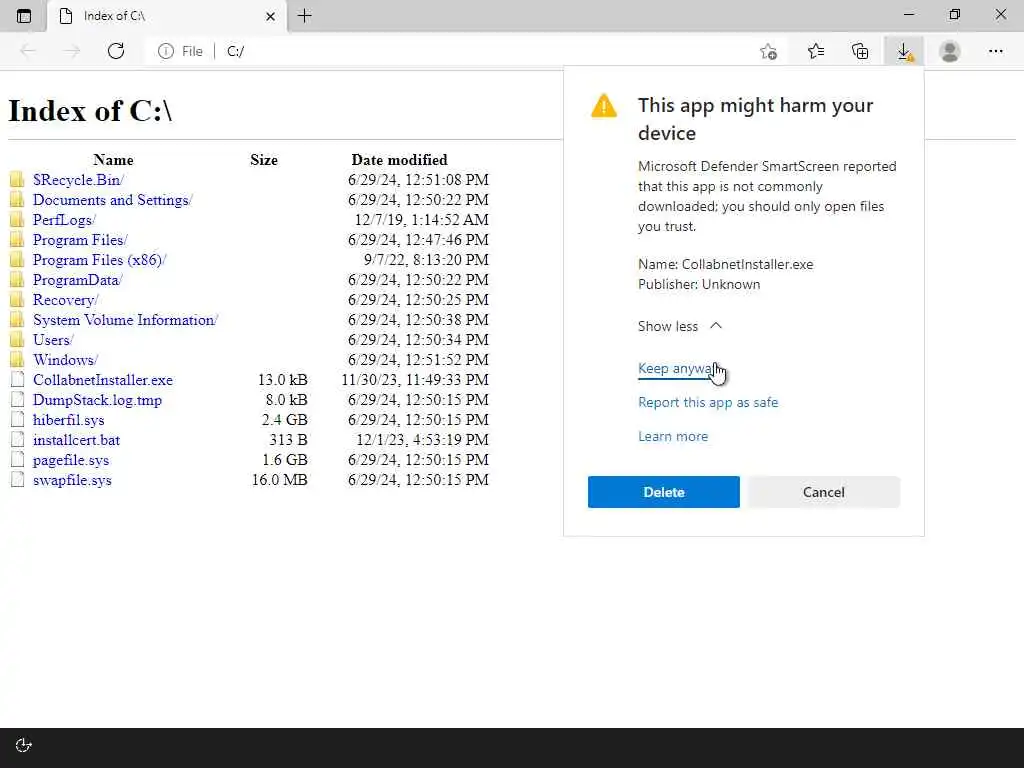Click the taskbar icon at bottom left
1024x768 pixels.
[24, 746]
